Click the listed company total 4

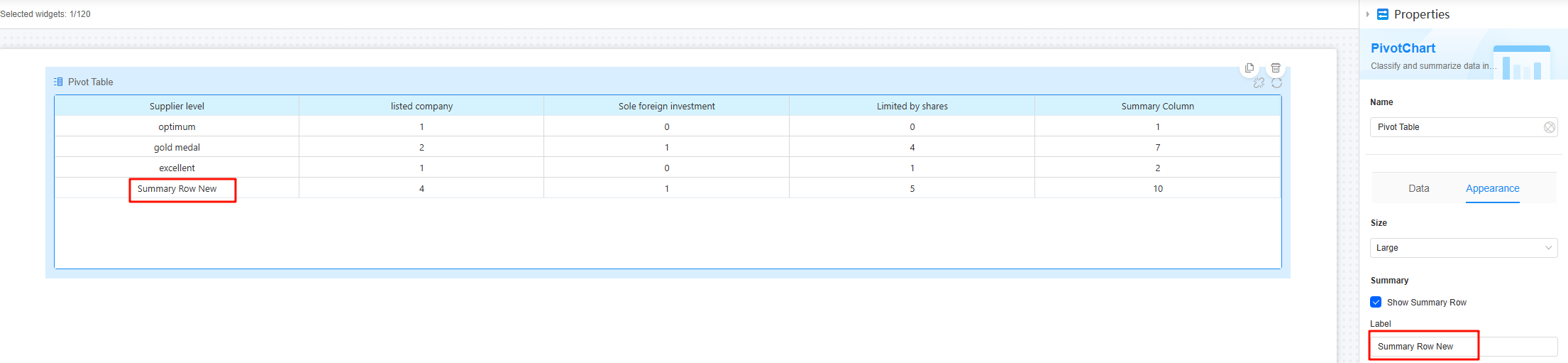pos(421,188)
